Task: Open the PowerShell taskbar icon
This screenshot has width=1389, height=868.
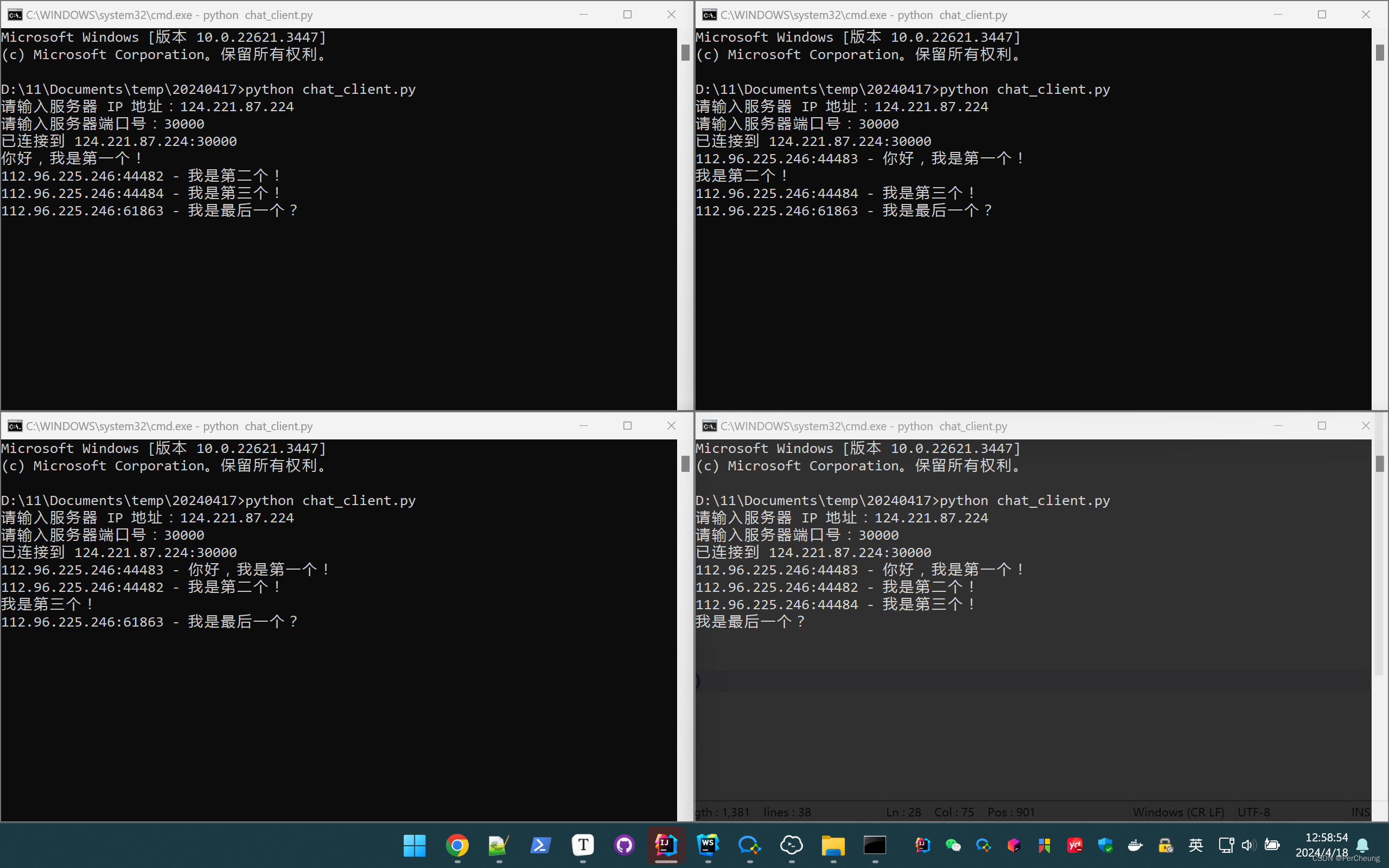Action: tap(540, 845)
